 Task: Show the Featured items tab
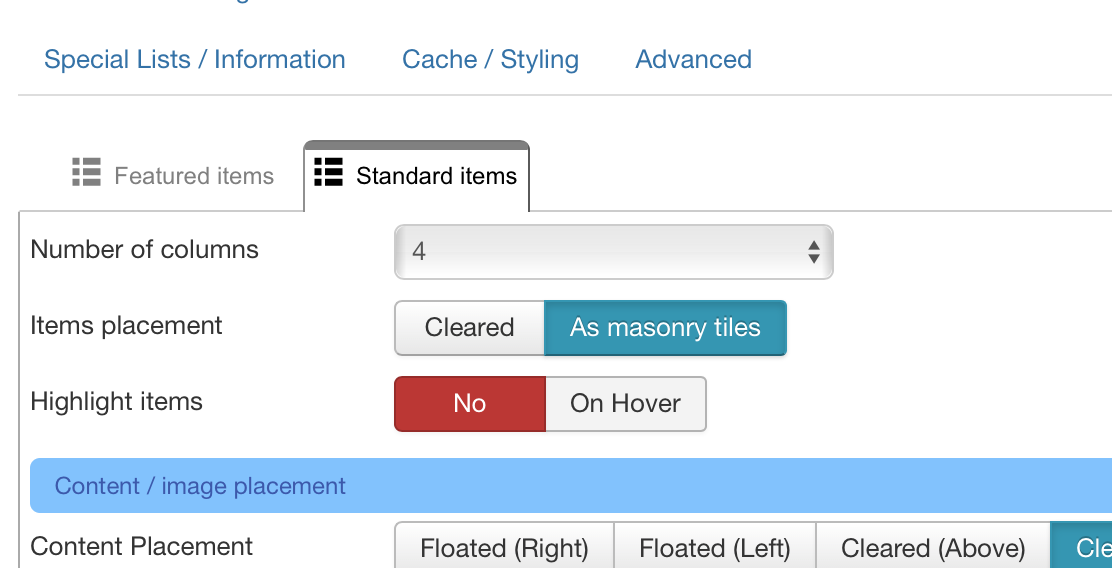(193, 177)
